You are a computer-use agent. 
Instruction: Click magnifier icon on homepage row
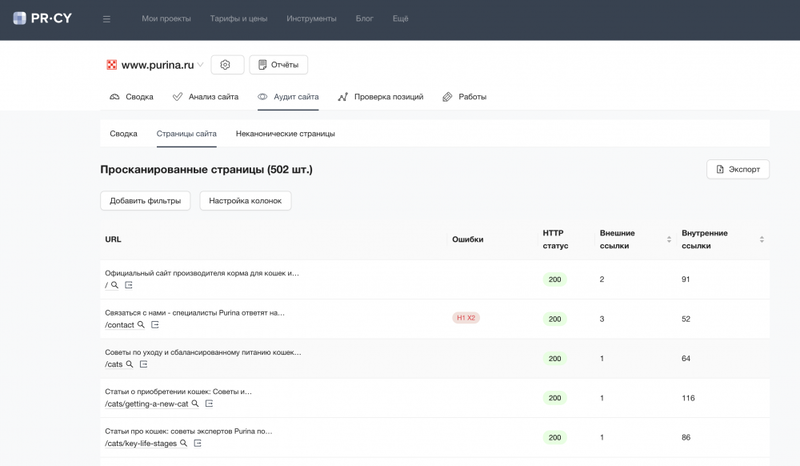coord(115,285)
